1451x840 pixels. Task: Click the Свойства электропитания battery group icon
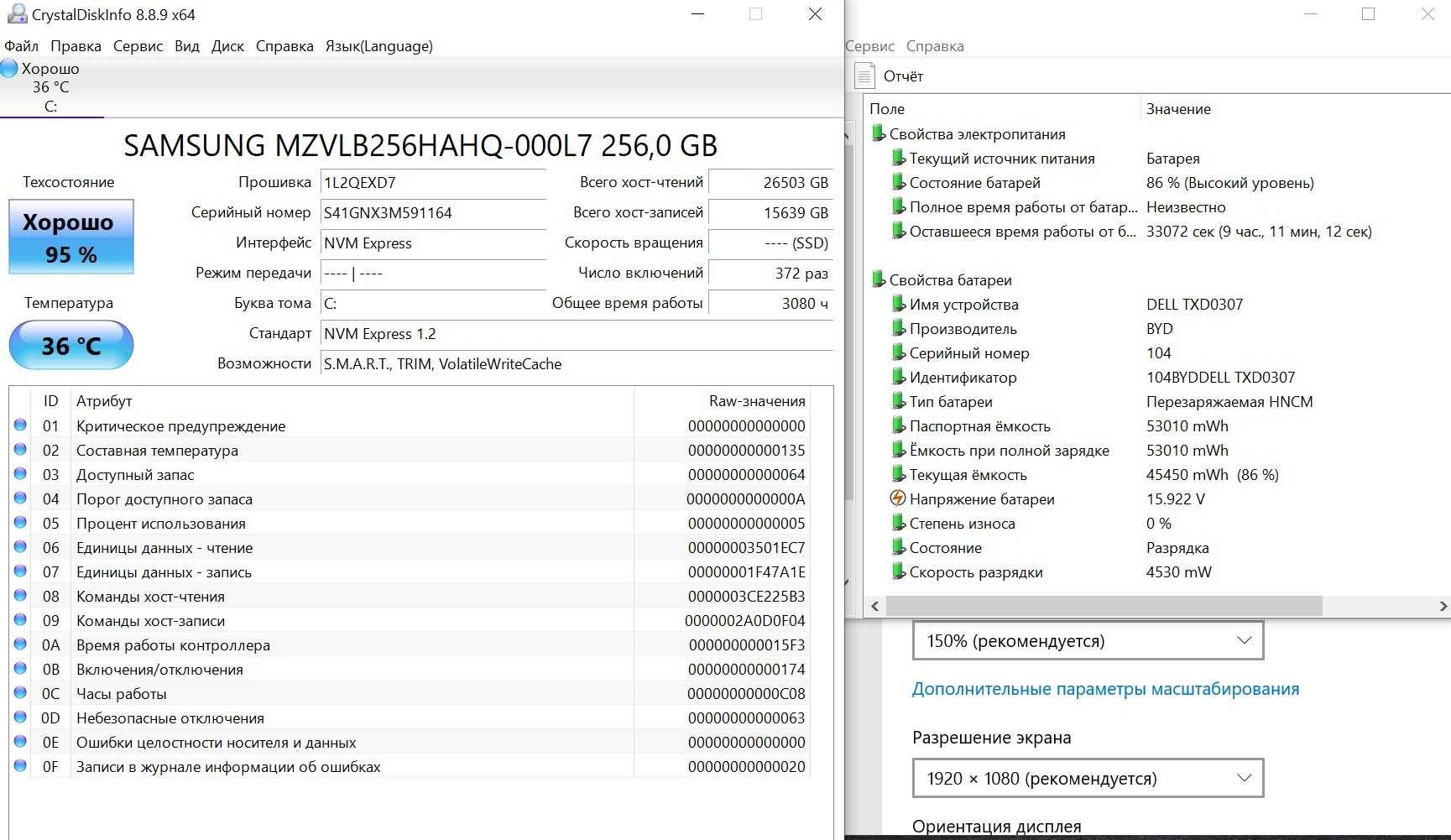coord(878,133)
